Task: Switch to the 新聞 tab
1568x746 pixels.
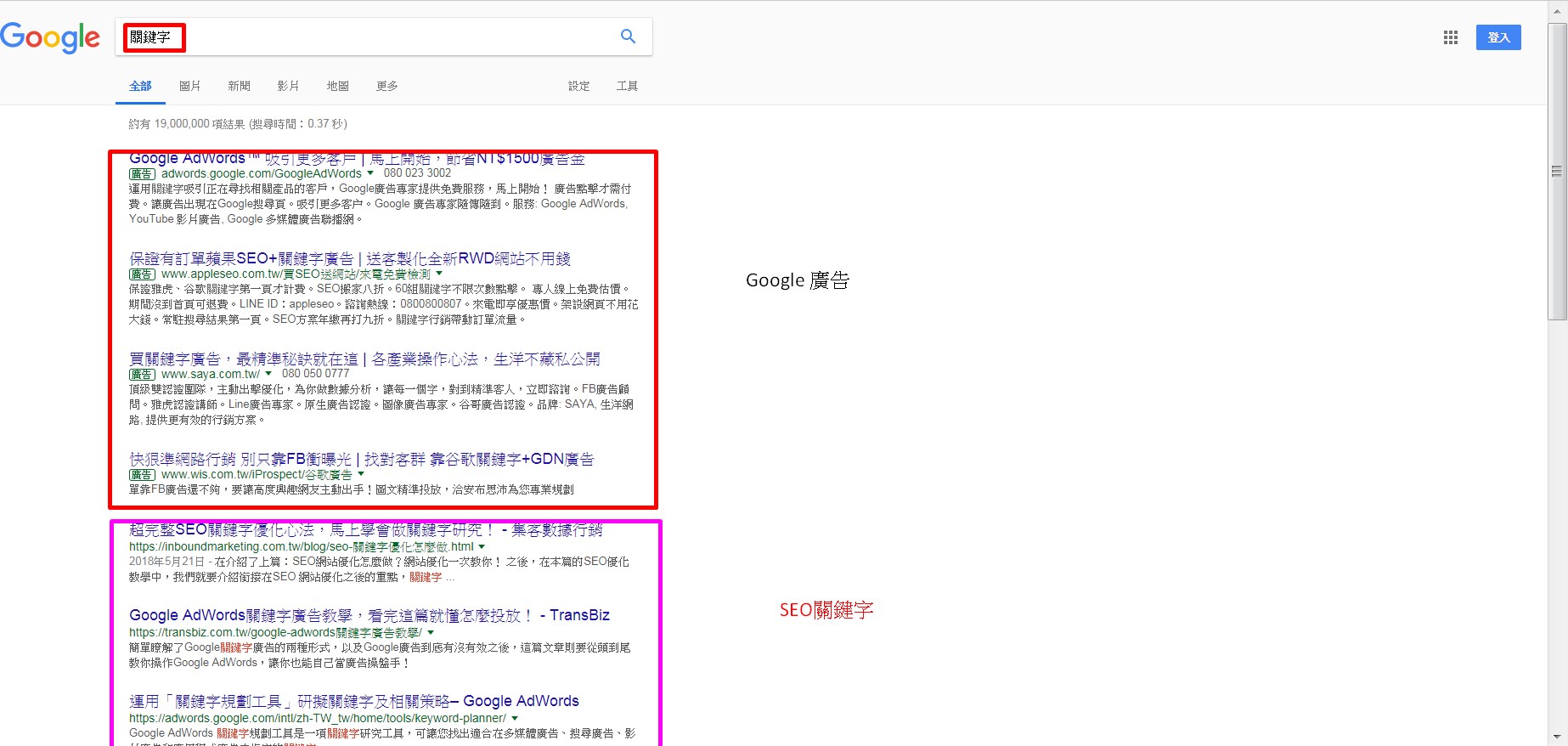Action: (x=240, y=86)
